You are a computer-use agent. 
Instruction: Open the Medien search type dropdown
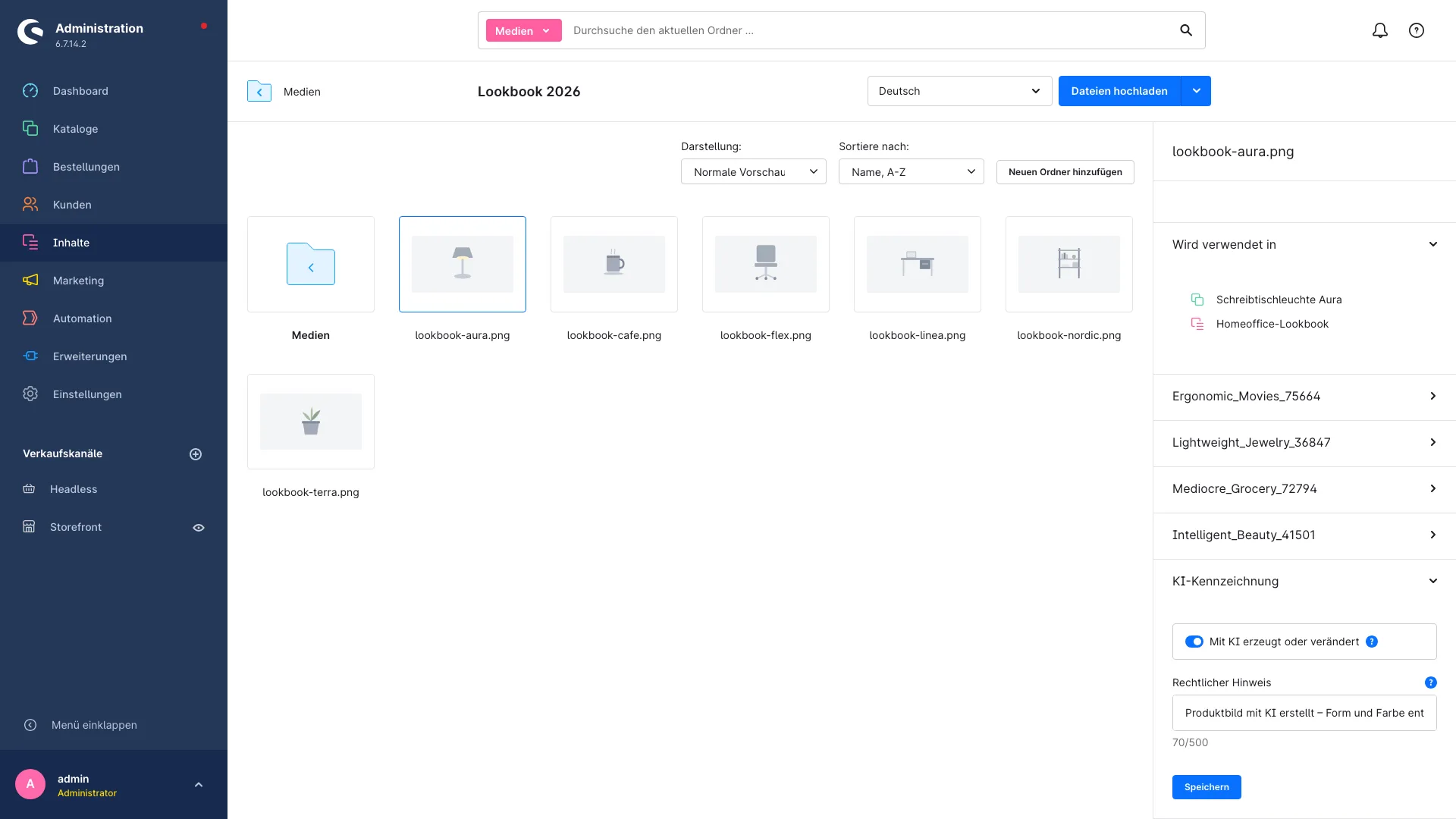coord(523,30)
